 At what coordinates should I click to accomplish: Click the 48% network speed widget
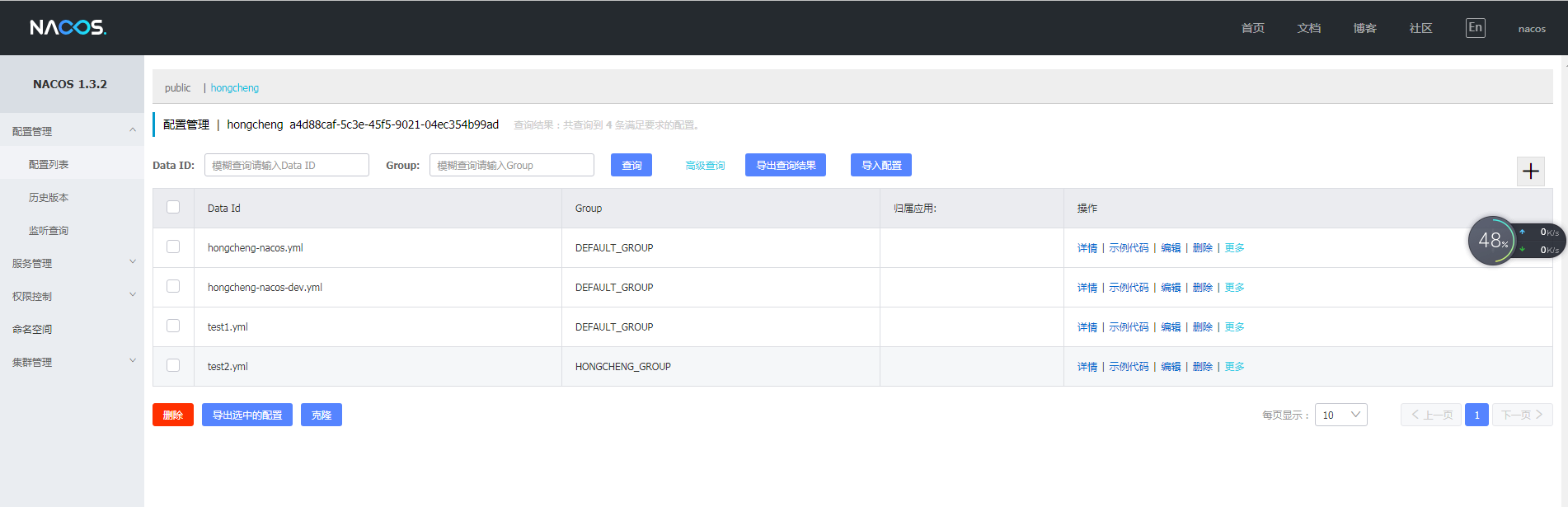1515,241
